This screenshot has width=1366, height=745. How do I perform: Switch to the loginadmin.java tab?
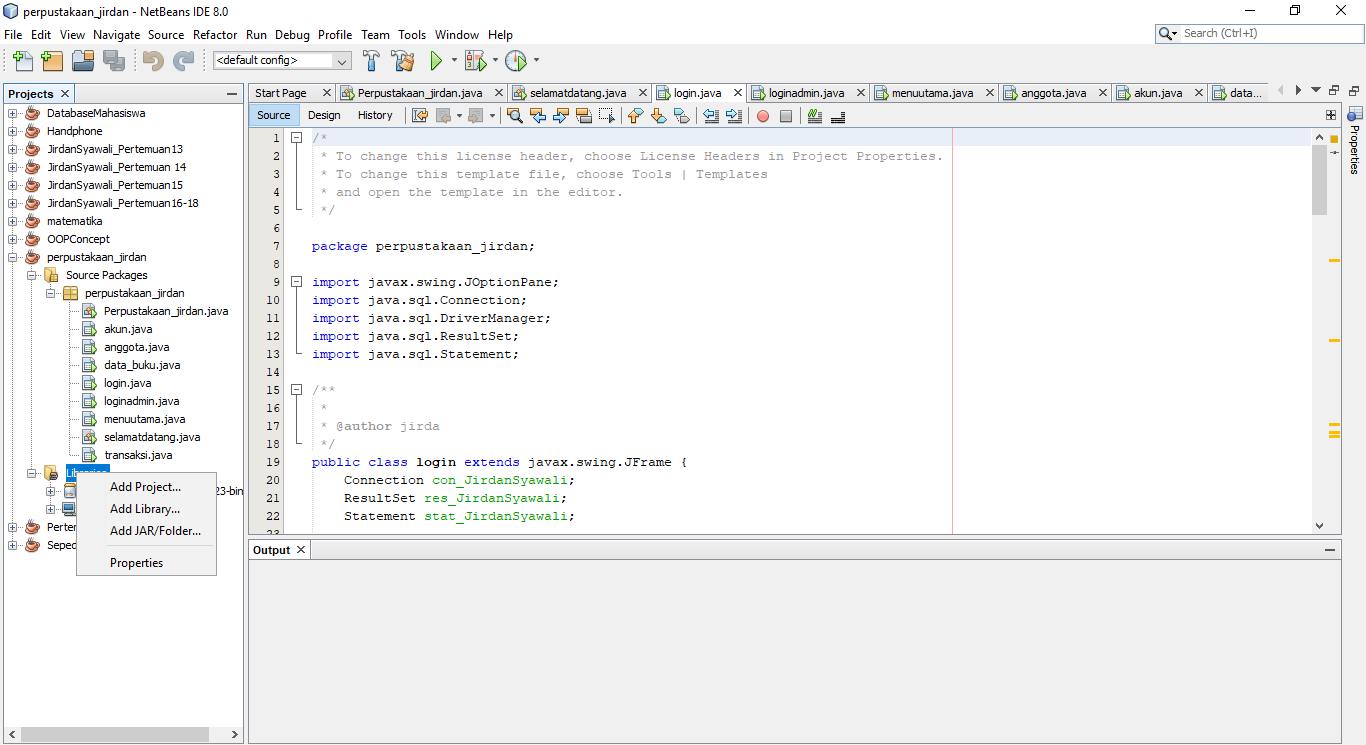coord(808,92)
